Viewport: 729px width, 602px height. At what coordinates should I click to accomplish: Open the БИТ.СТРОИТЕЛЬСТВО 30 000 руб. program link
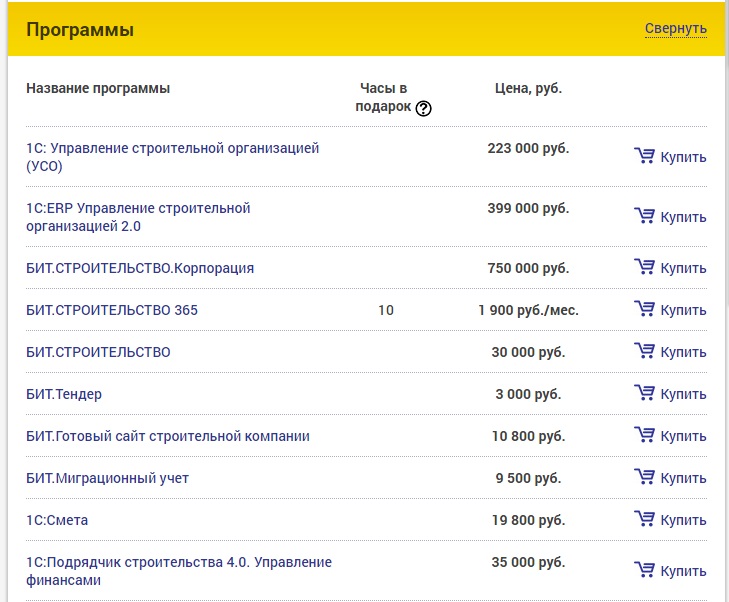point(98,352)
